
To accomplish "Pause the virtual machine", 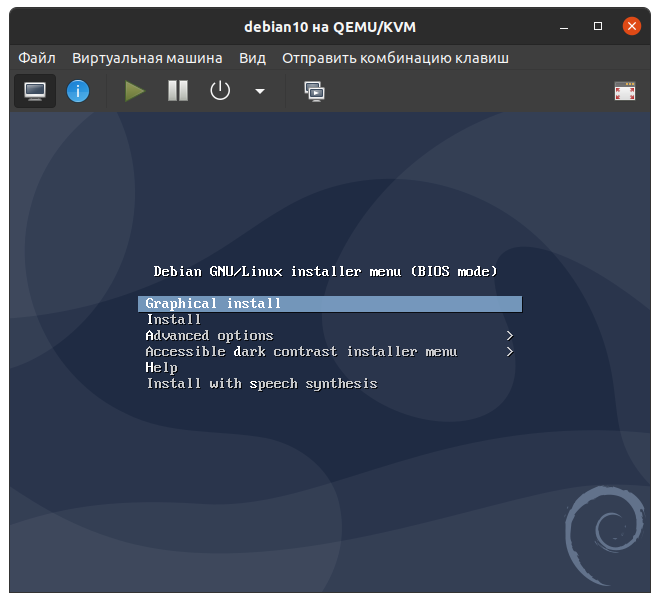I will [178, 91].
